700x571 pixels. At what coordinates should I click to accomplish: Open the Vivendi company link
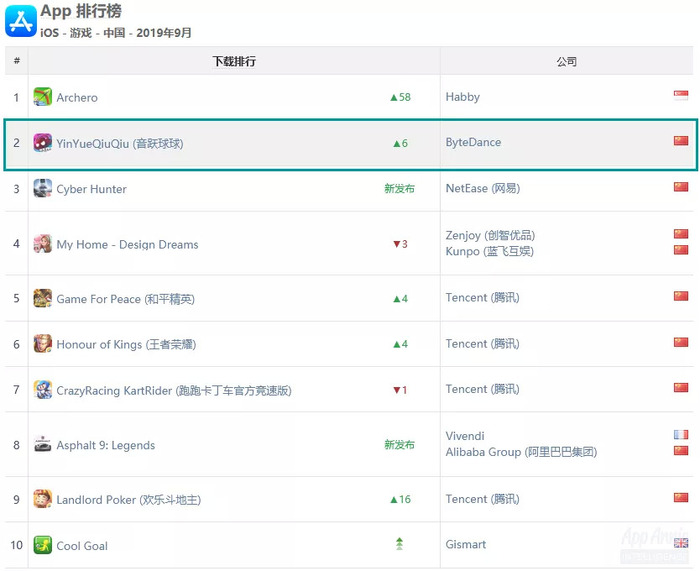point(465,436)
